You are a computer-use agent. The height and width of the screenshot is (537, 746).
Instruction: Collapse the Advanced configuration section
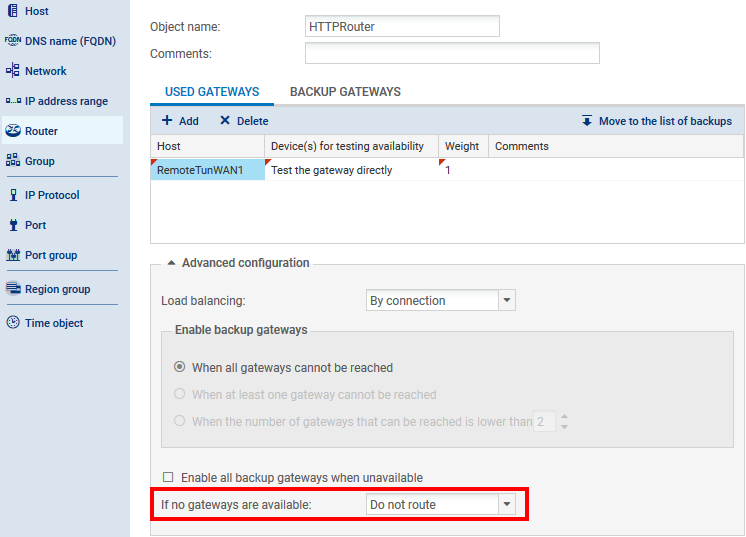pyautogui.click(x=171, y=263)
